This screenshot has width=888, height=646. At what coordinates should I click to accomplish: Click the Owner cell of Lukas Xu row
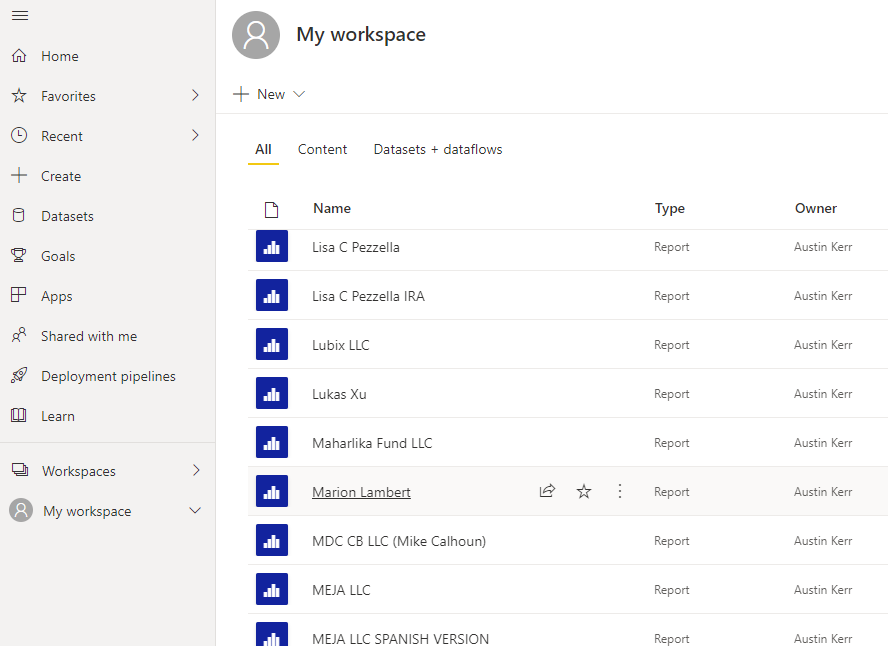[x=823, y=393]
